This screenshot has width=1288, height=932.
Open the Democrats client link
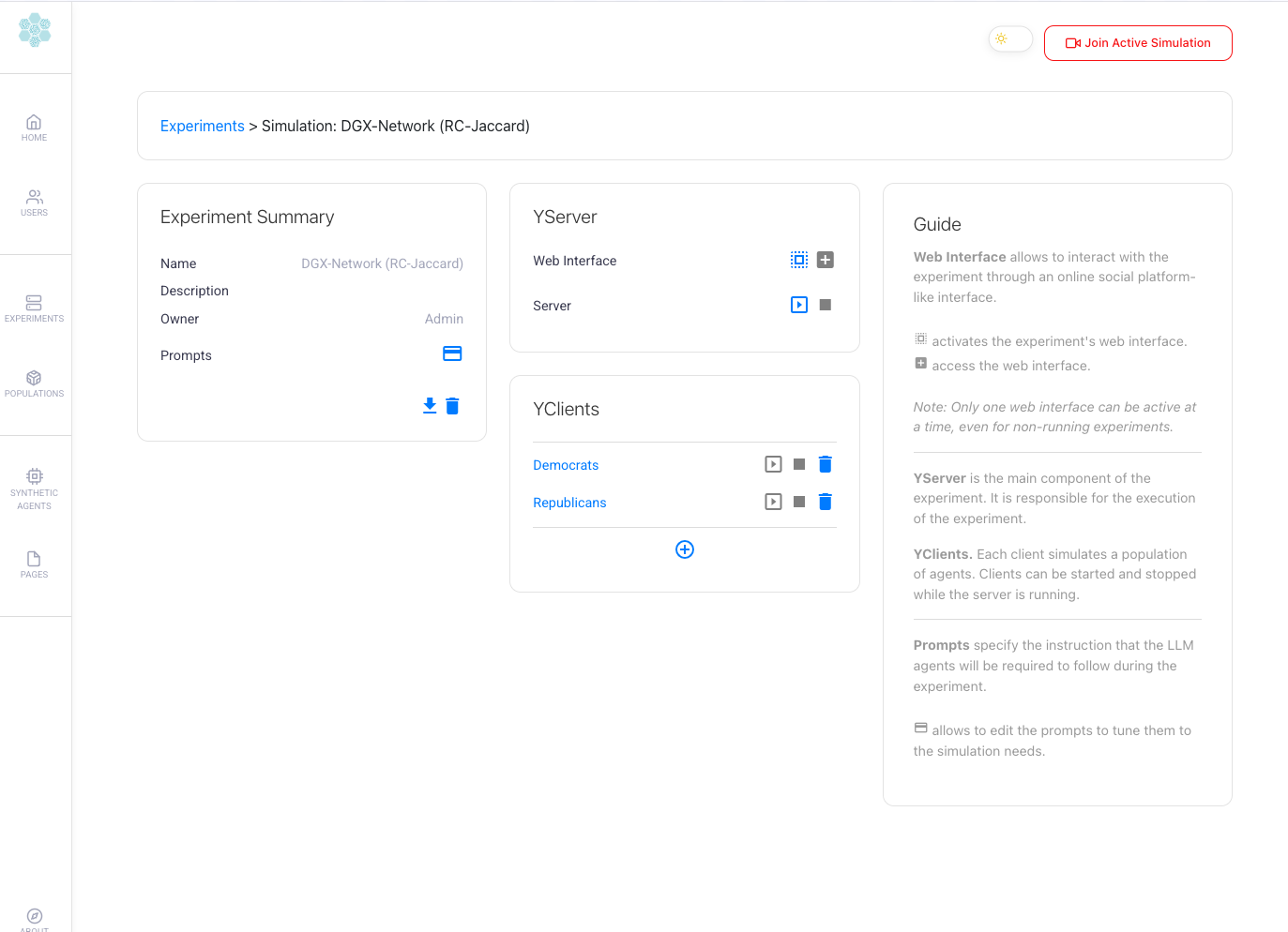[566, 465]
